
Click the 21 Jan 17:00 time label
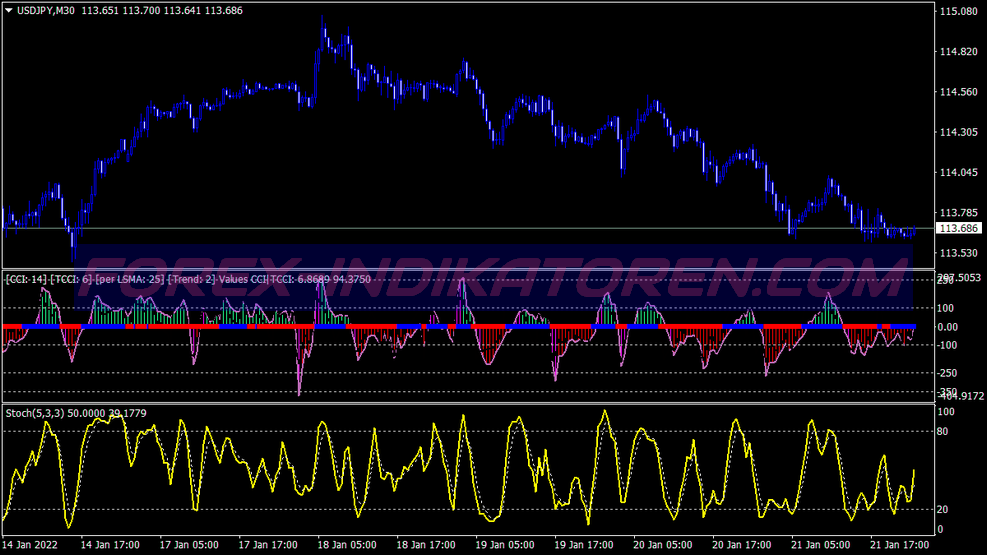pos(900,545)
